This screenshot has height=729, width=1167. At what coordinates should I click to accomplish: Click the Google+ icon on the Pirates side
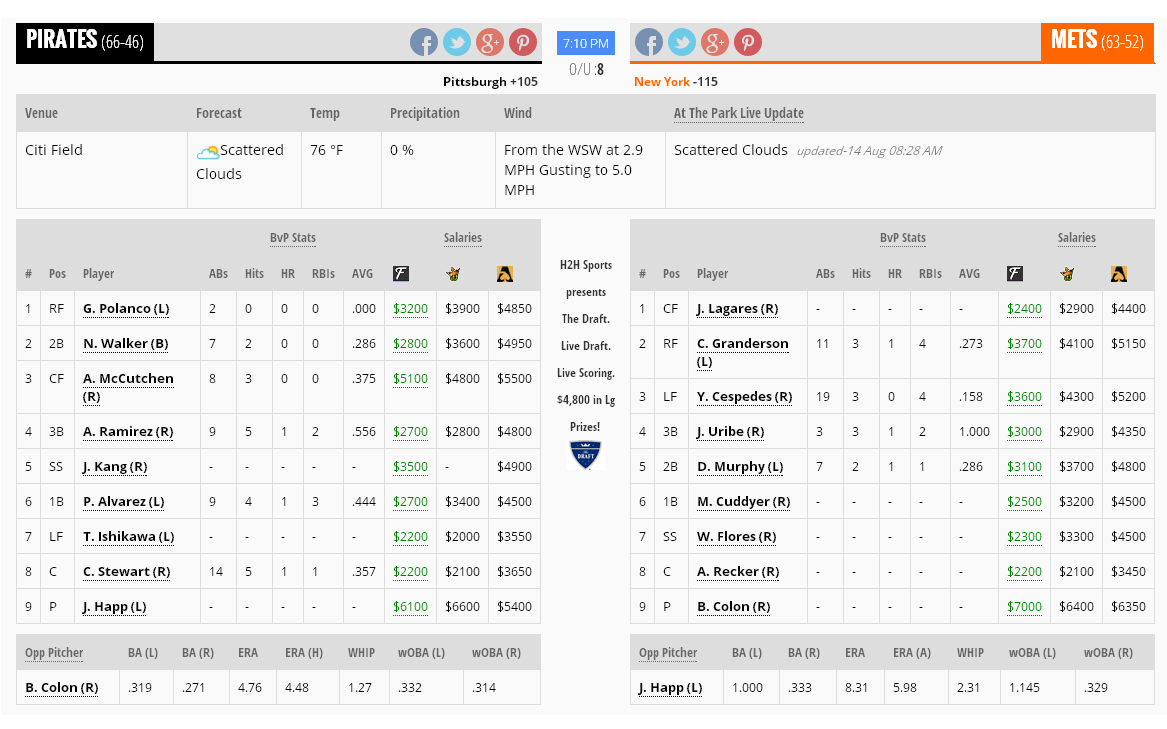490,42
